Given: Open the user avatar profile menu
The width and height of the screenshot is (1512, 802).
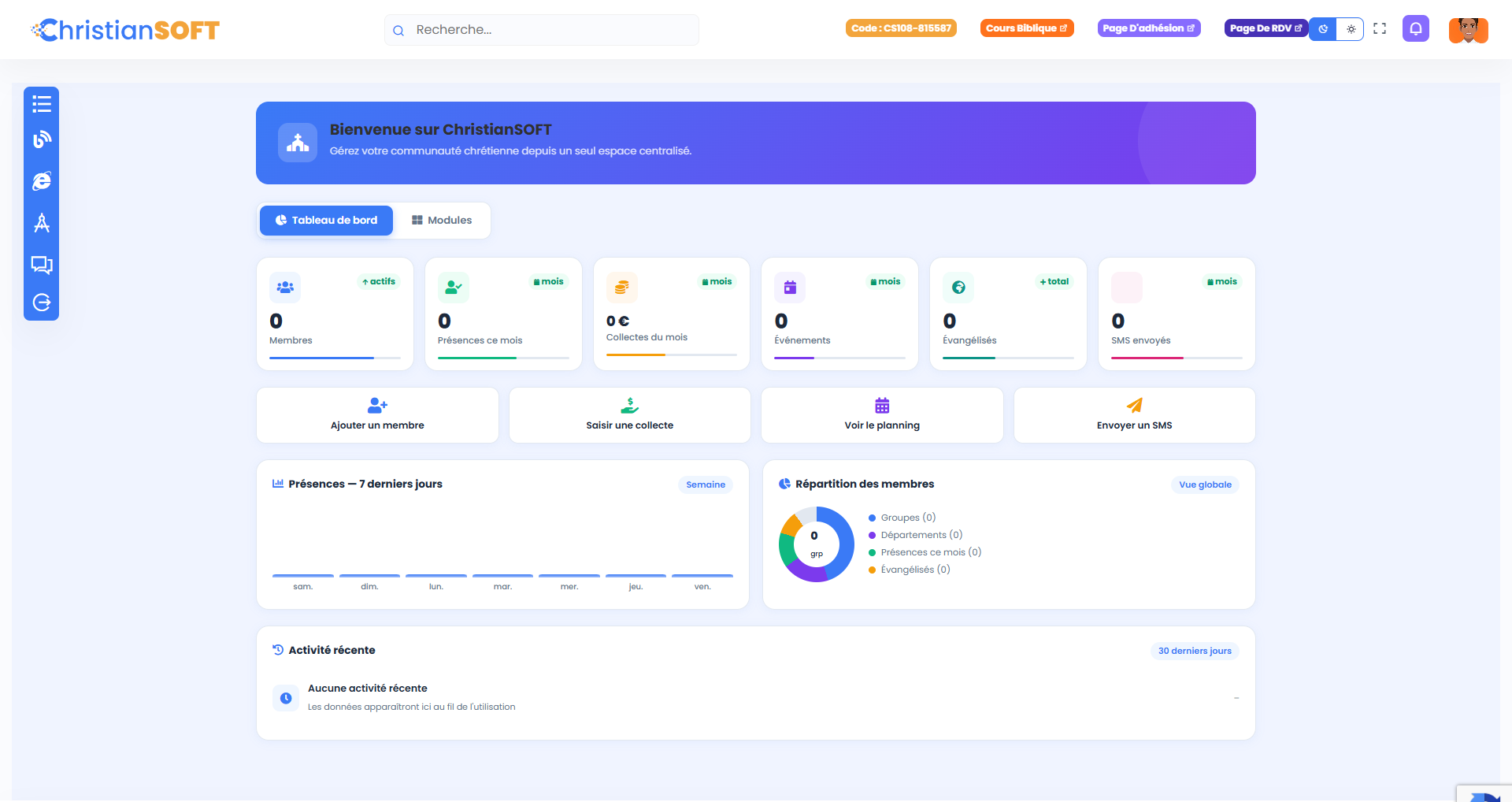Looking at the screenshot, I should point(1469,29).
